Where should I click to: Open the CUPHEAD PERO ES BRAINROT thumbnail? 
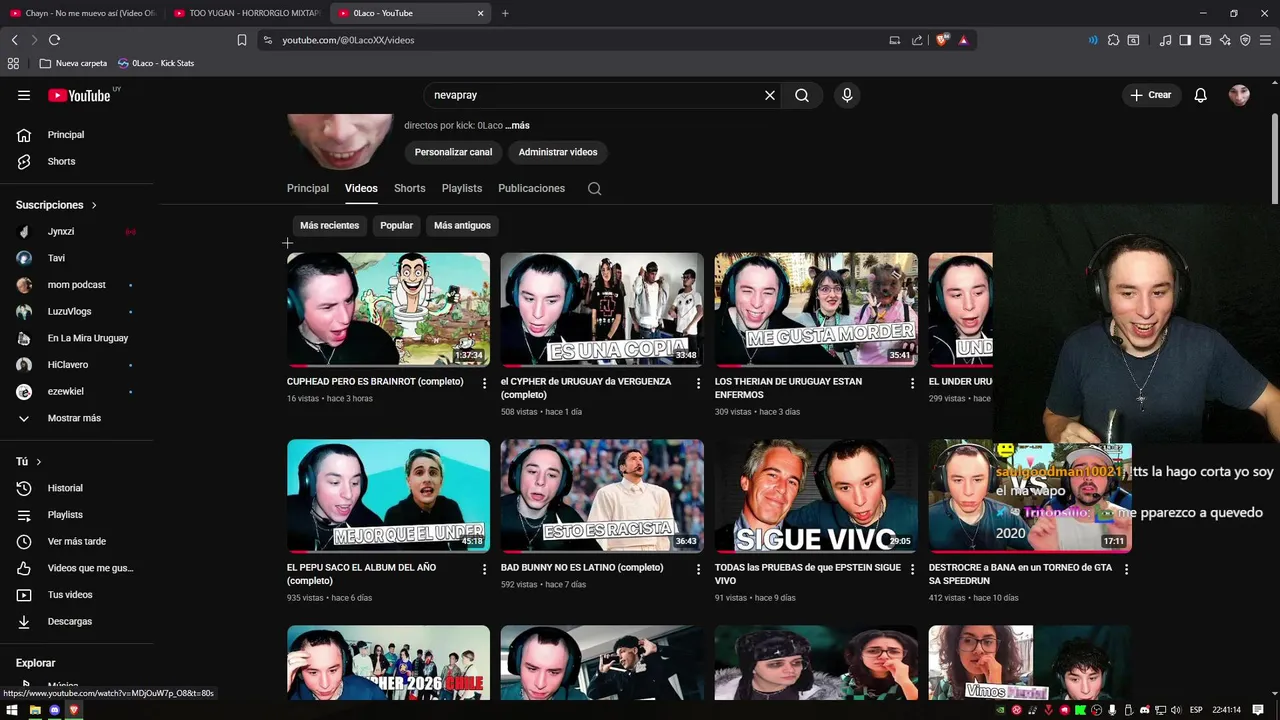[x=388, y=309]
